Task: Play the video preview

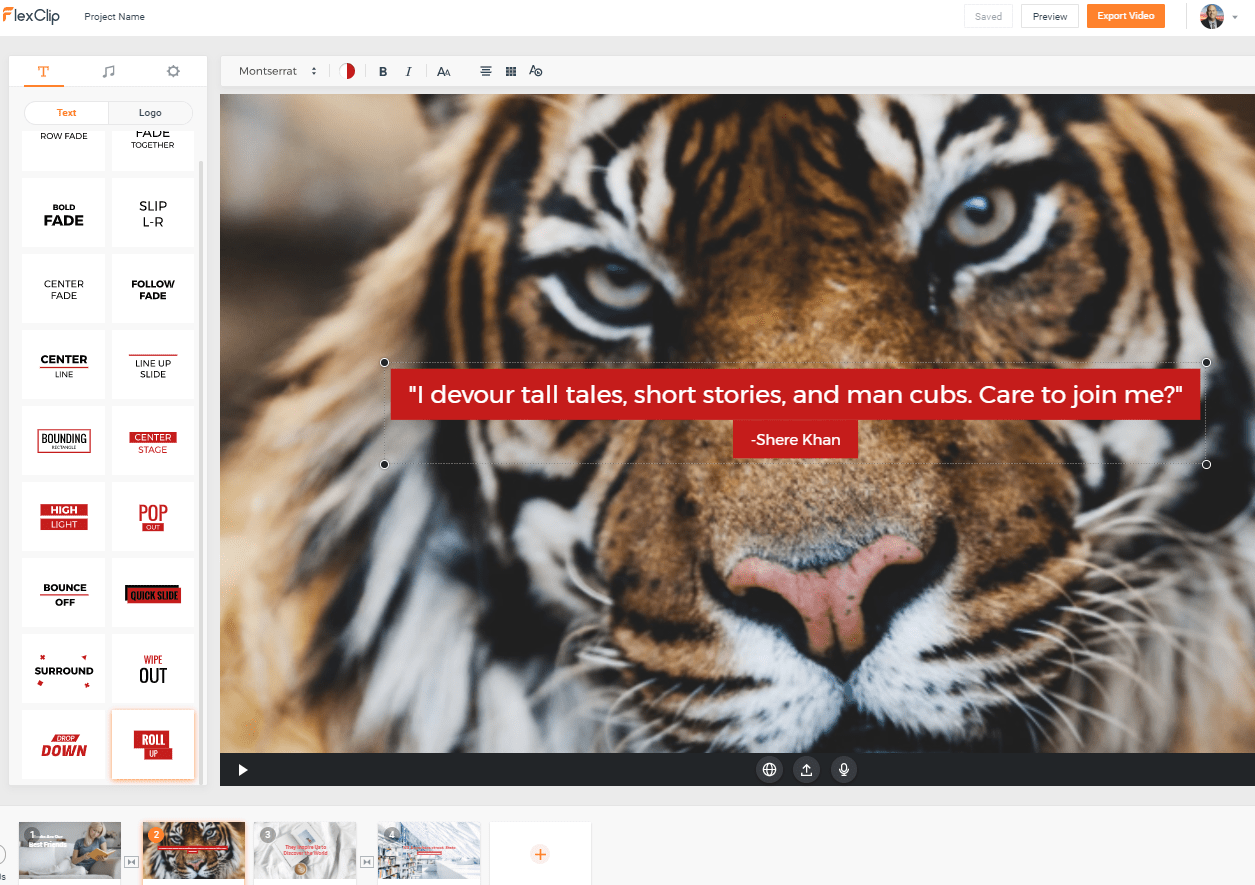Action: pos(242,769)
